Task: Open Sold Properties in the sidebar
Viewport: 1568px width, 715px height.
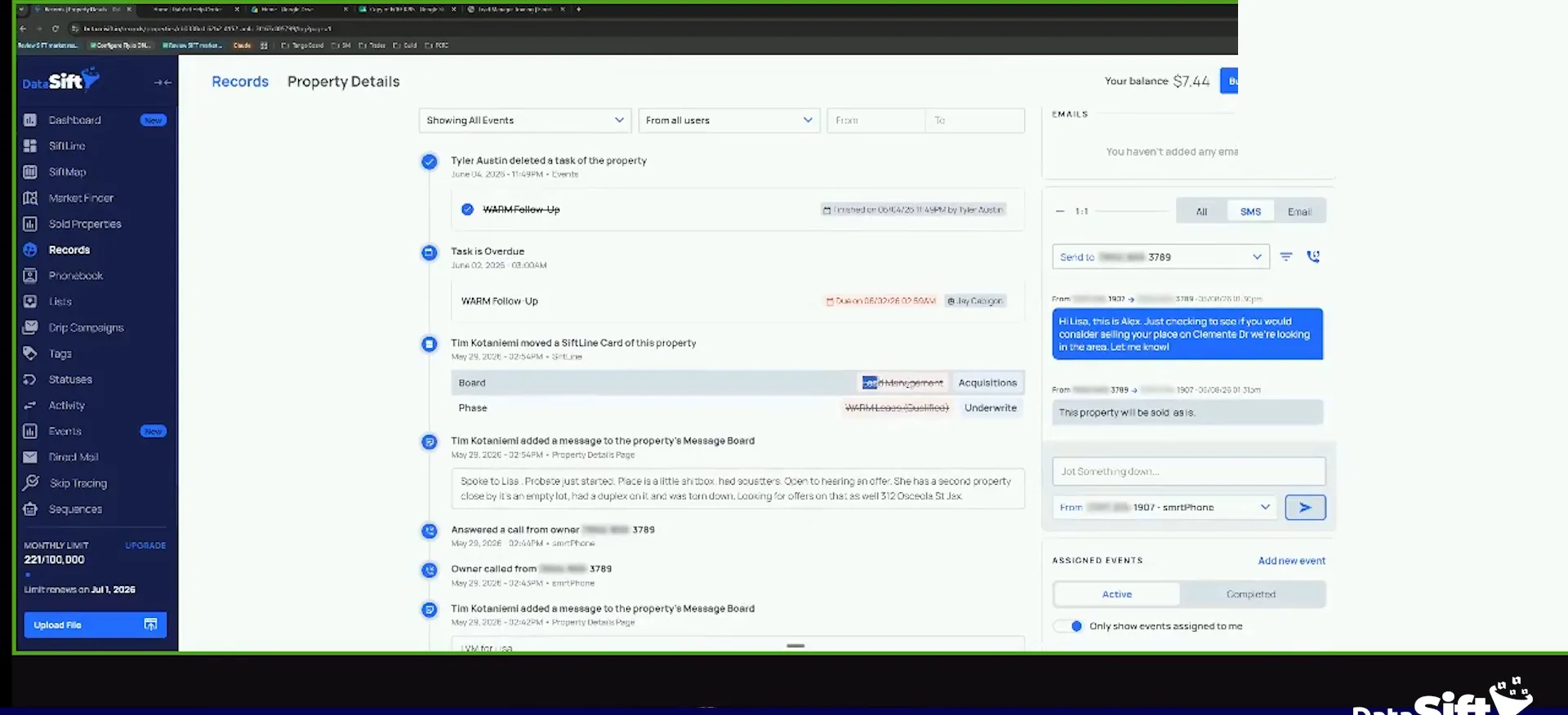Action: point(85,224)
